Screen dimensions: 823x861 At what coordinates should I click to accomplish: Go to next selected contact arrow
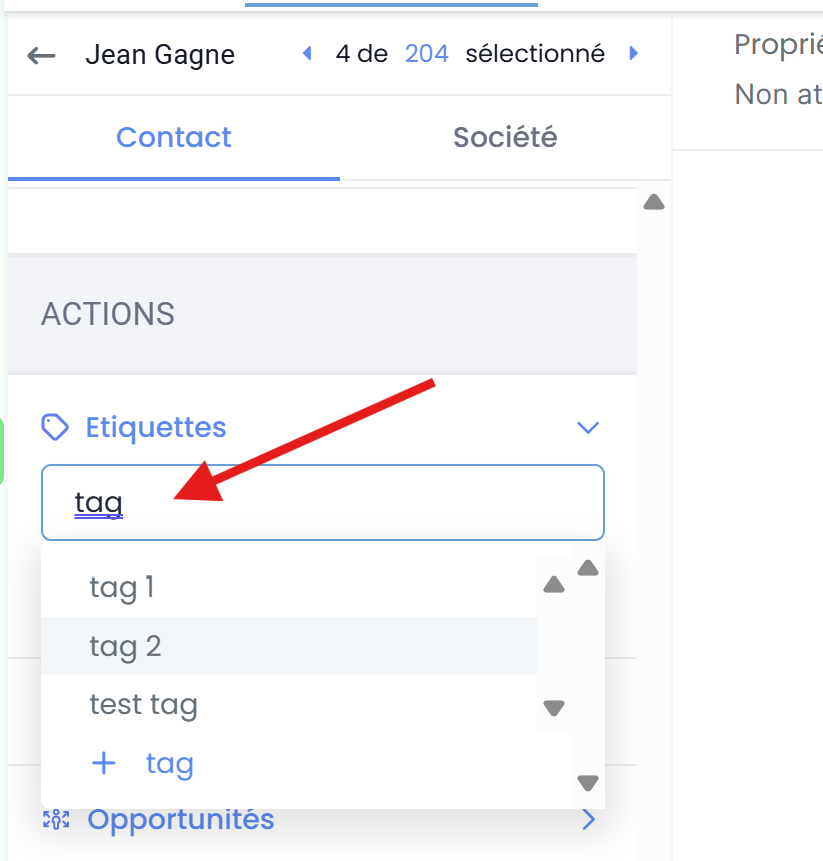coord(634,53)
